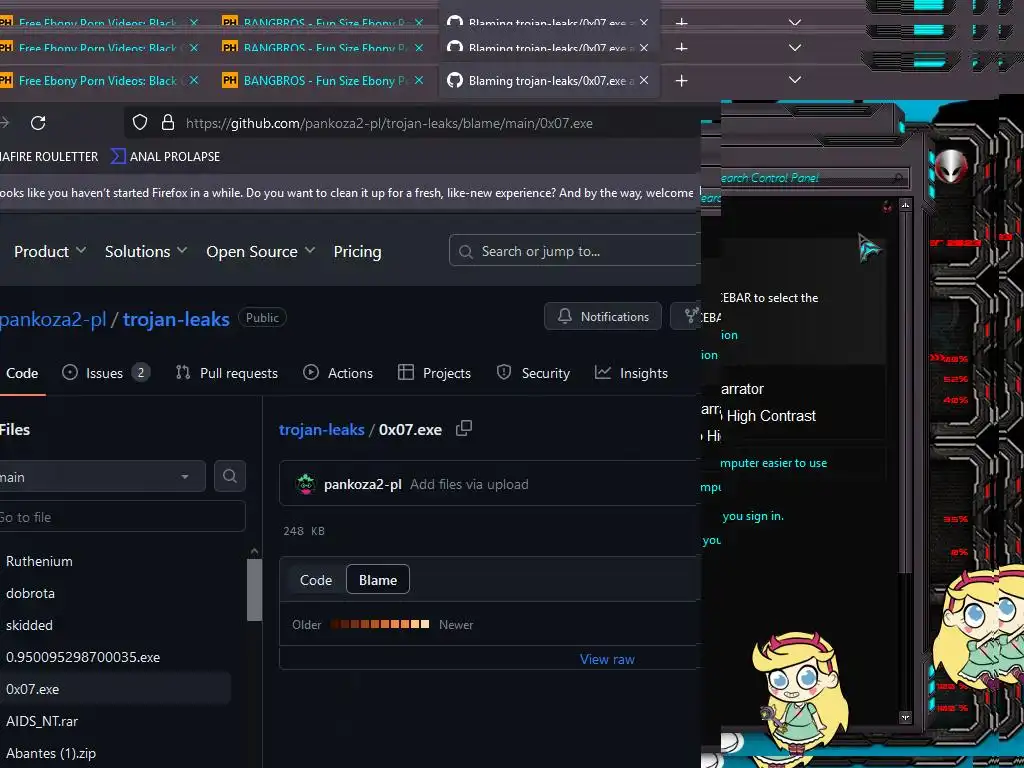Copy the 0x07.exe file path
Screen dimensions: 1024x768
click(x=464, y=428)
